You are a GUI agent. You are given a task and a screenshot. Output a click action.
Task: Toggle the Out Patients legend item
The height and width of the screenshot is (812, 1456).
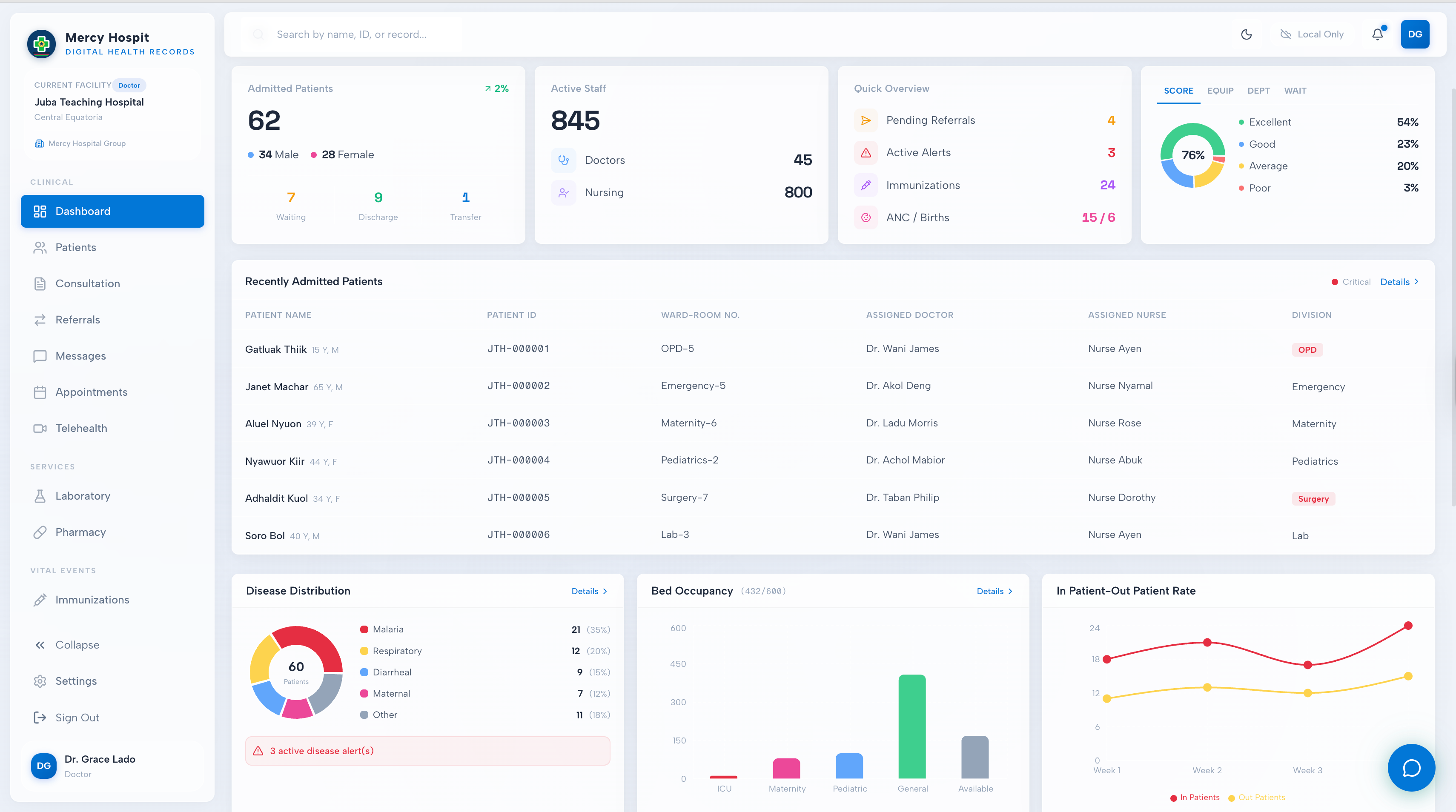1256,798
